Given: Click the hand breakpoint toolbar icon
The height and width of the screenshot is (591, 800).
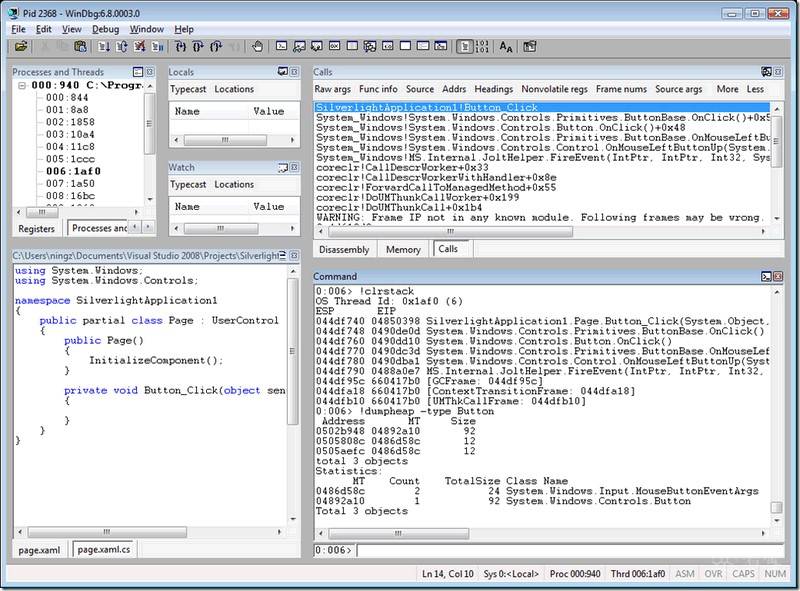Looking at the screenshot, I should coord(257,47).
